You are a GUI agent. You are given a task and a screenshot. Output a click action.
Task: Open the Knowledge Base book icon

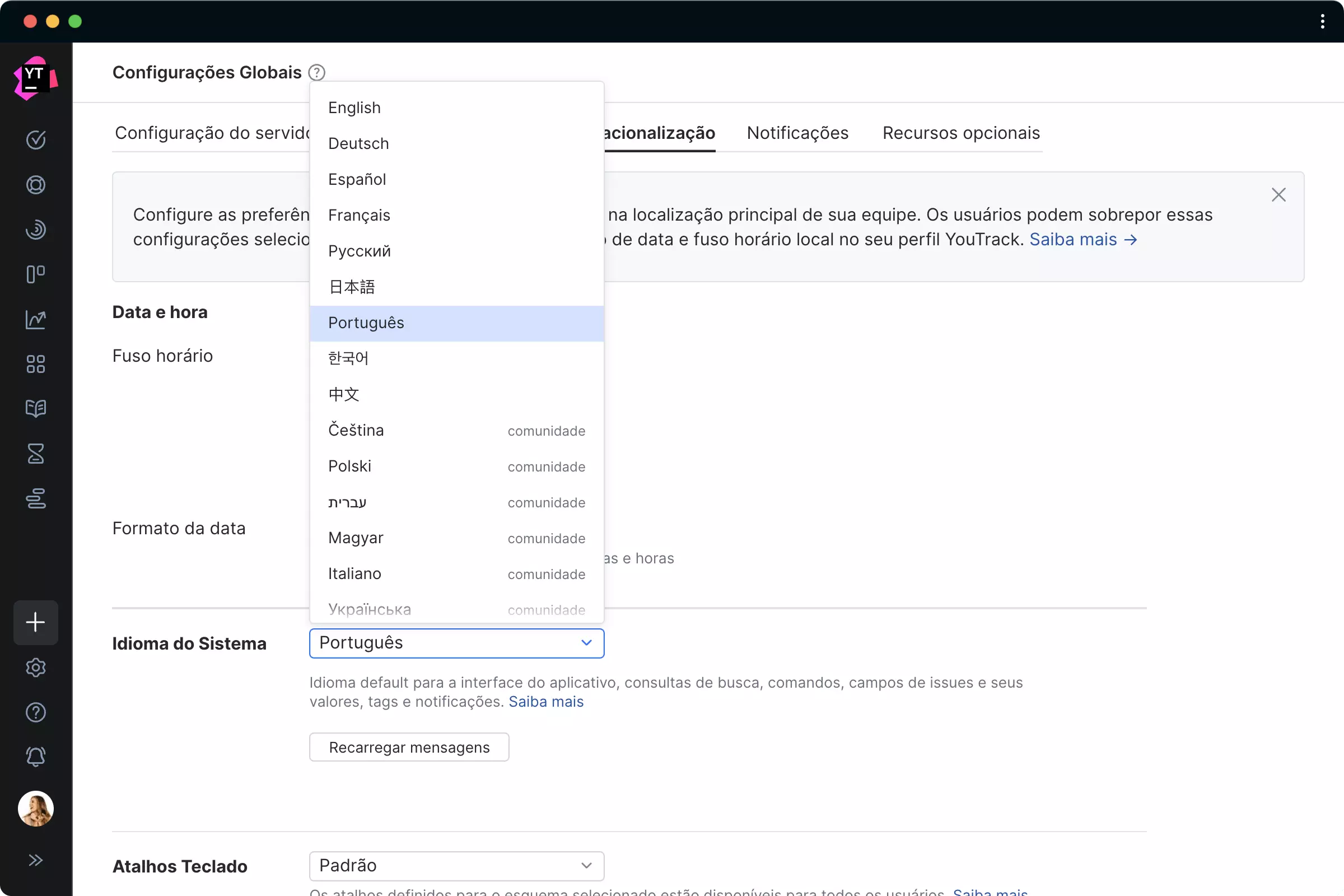[x=35, y=409]
